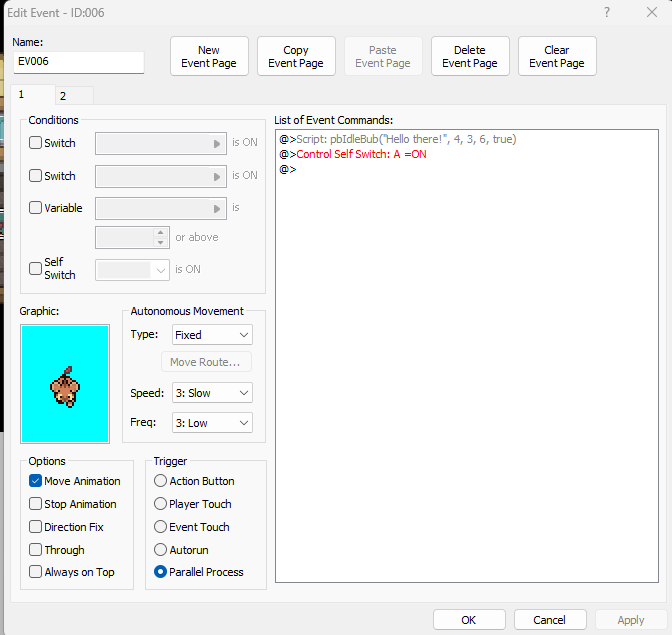672x635 pixels.
Task: Switch to event page tab 2
Action: [x=63, y=96]
